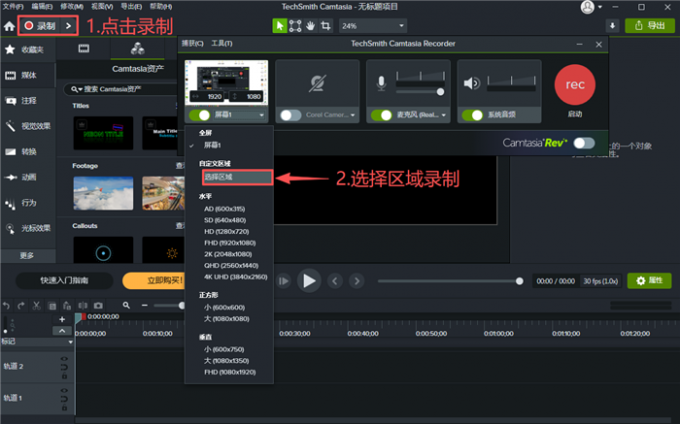This screenshot has width=680, height=424.
Task: Click the 录制 record button
Action: pyautogui.click(x=40, y=26)
